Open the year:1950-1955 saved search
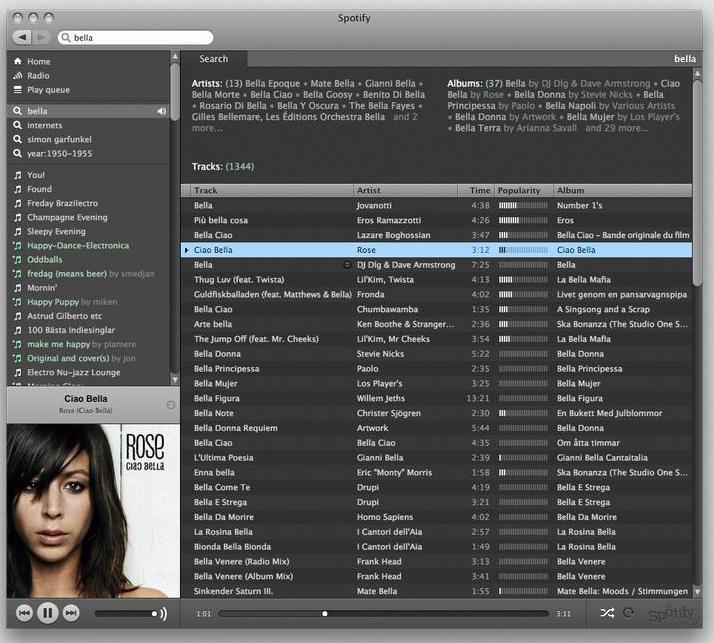Image resolution: width=714 pixels, height=643 pixels. click(x=59, y=153)
